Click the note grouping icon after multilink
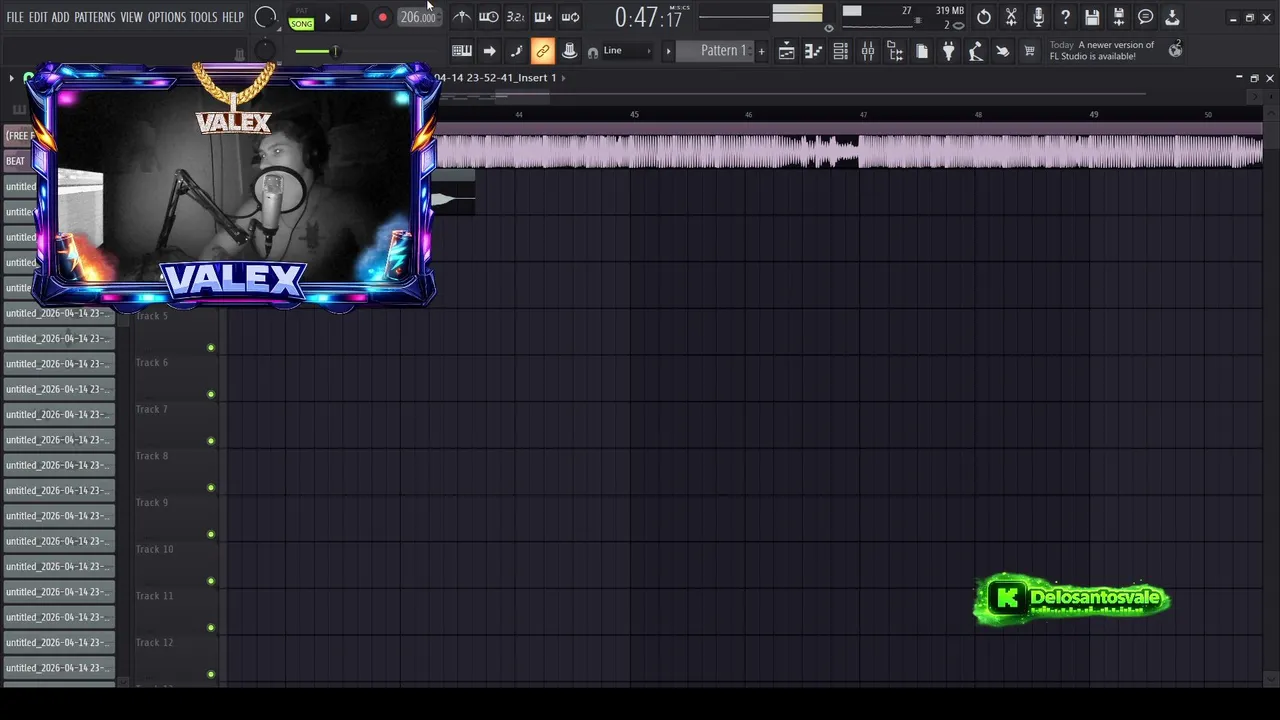Viewport: 1280px width, 720px height. (x=570, y=51)
